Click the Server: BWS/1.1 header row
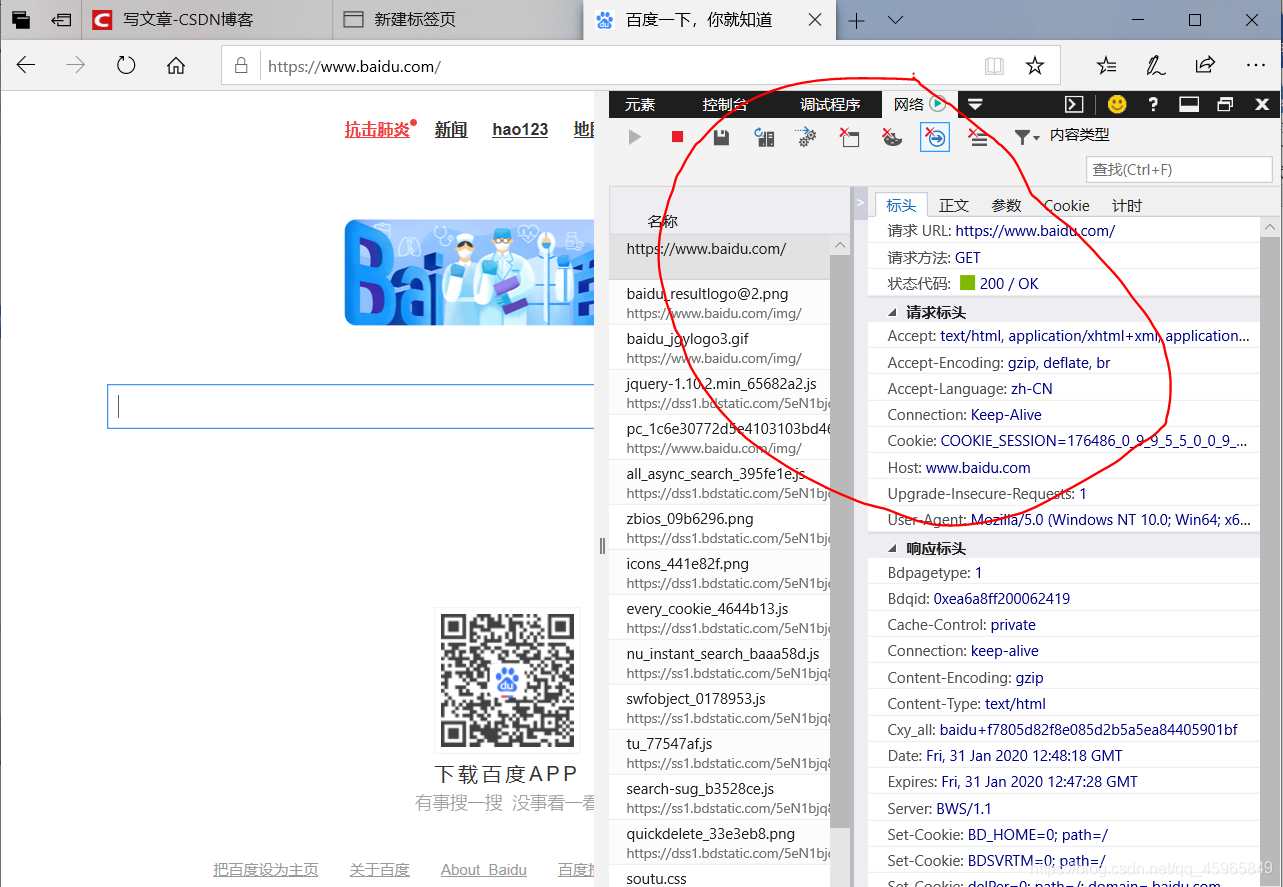 tap(1064, 808)
